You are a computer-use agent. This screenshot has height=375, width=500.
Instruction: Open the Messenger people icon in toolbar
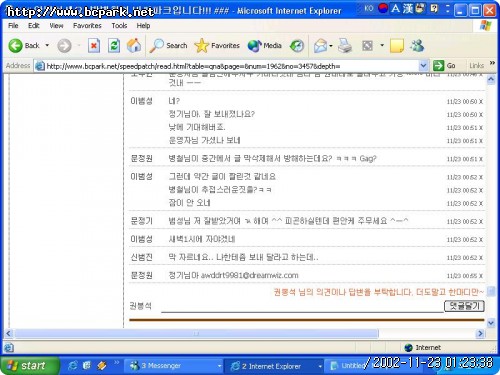417,46
